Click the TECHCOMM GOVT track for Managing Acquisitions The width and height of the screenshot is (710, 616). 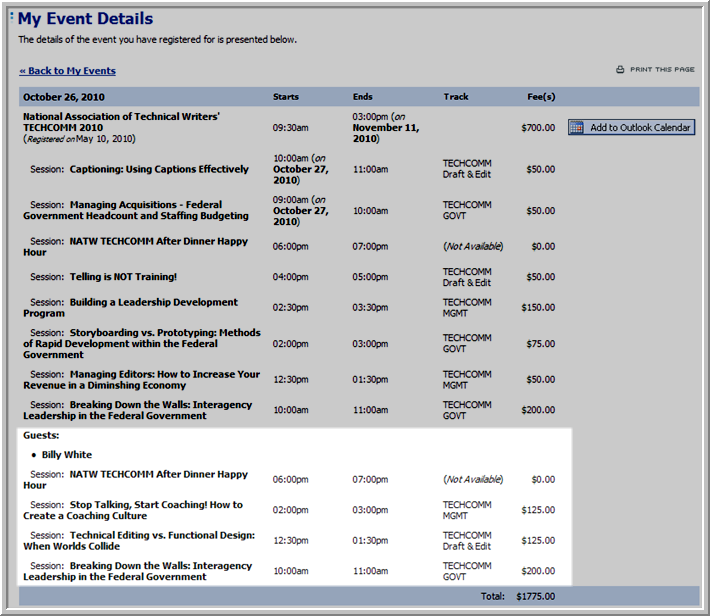[467, 211]
